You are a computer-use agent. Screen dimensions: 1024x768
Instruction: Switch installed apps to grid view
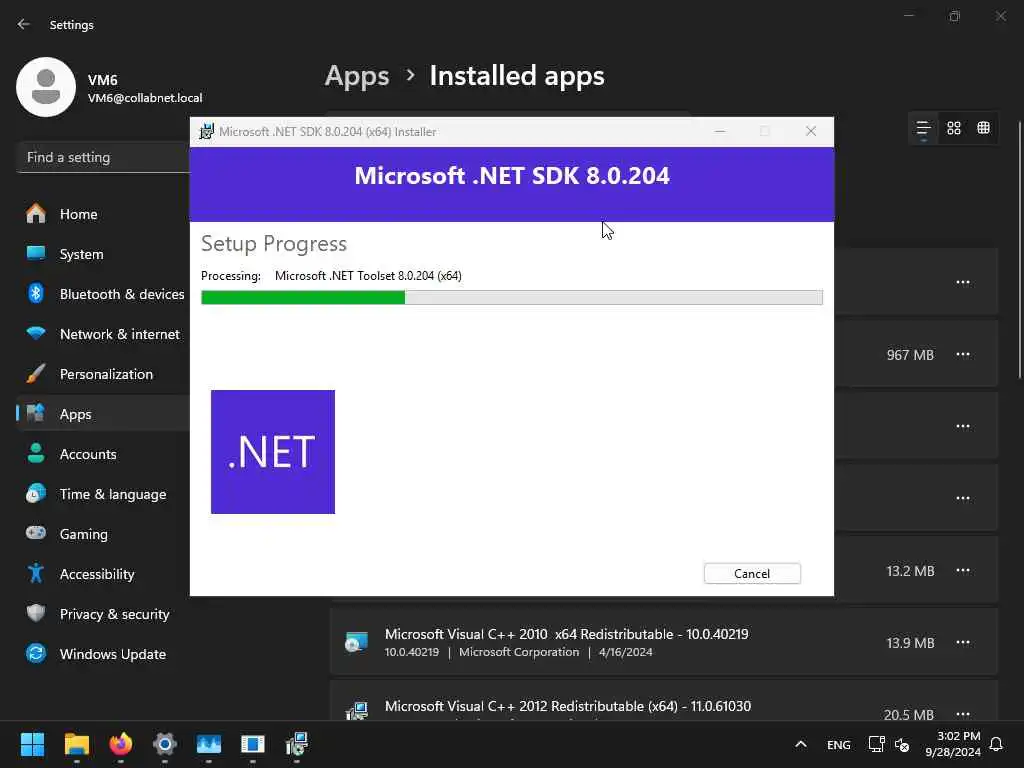pos(953,128)
